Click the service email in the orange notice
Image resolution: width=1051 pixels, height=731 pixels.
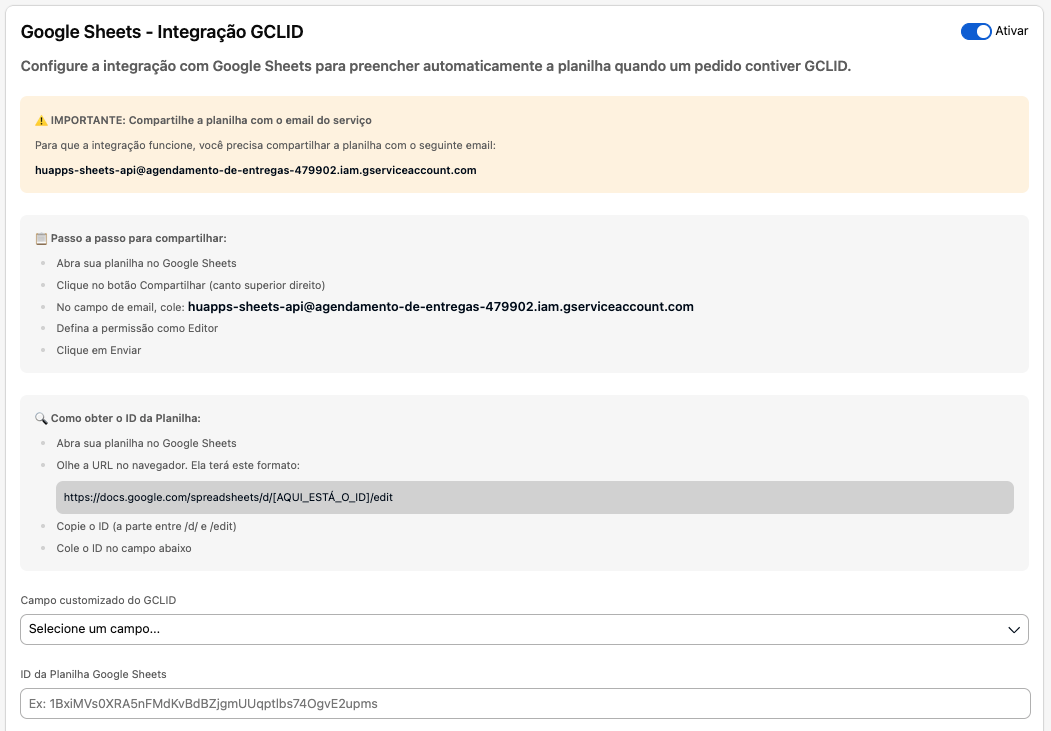255,170
